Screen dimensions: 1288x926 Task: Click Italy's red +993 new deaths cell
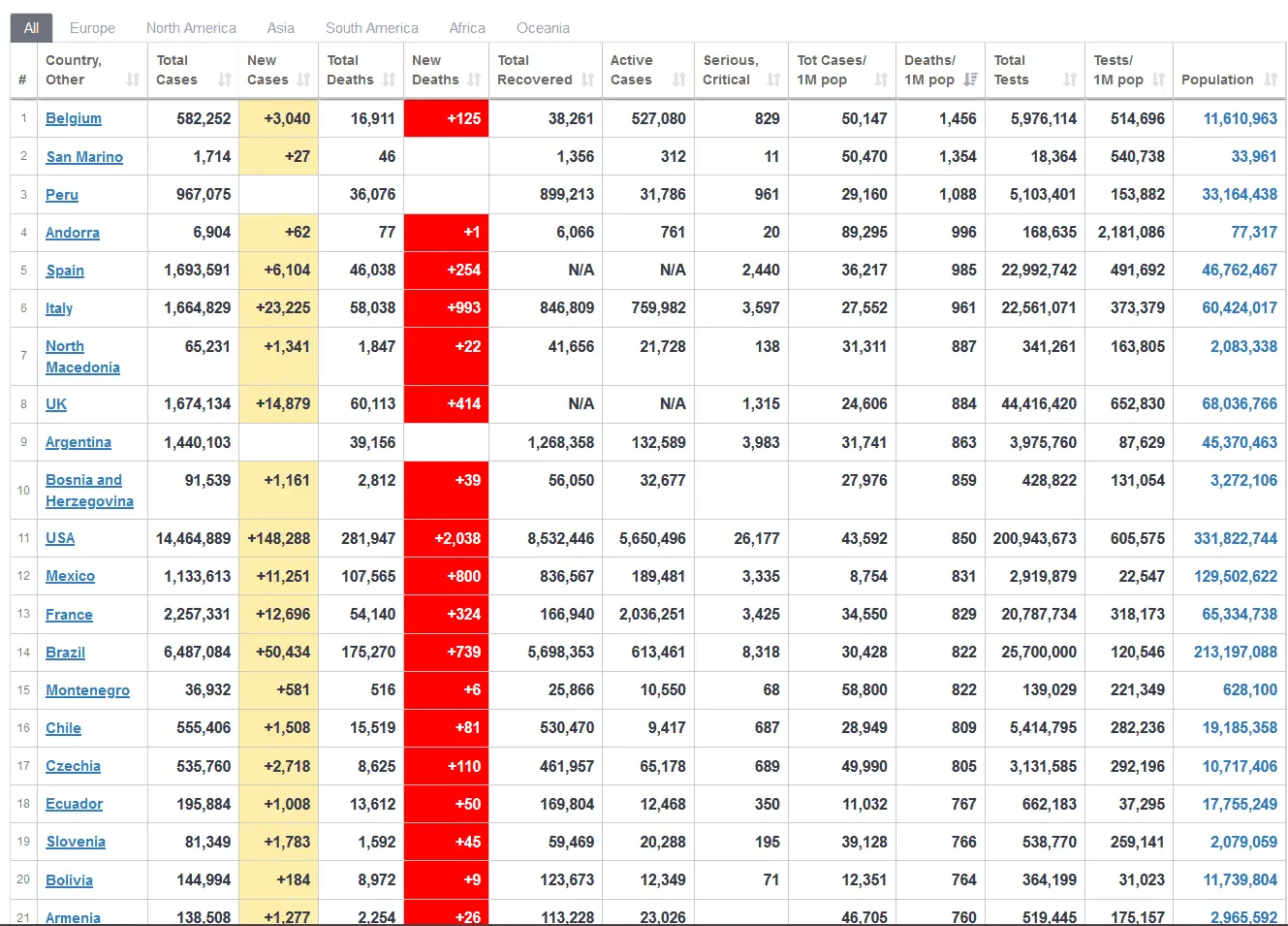pyautogui.click(x=446, y=308)
